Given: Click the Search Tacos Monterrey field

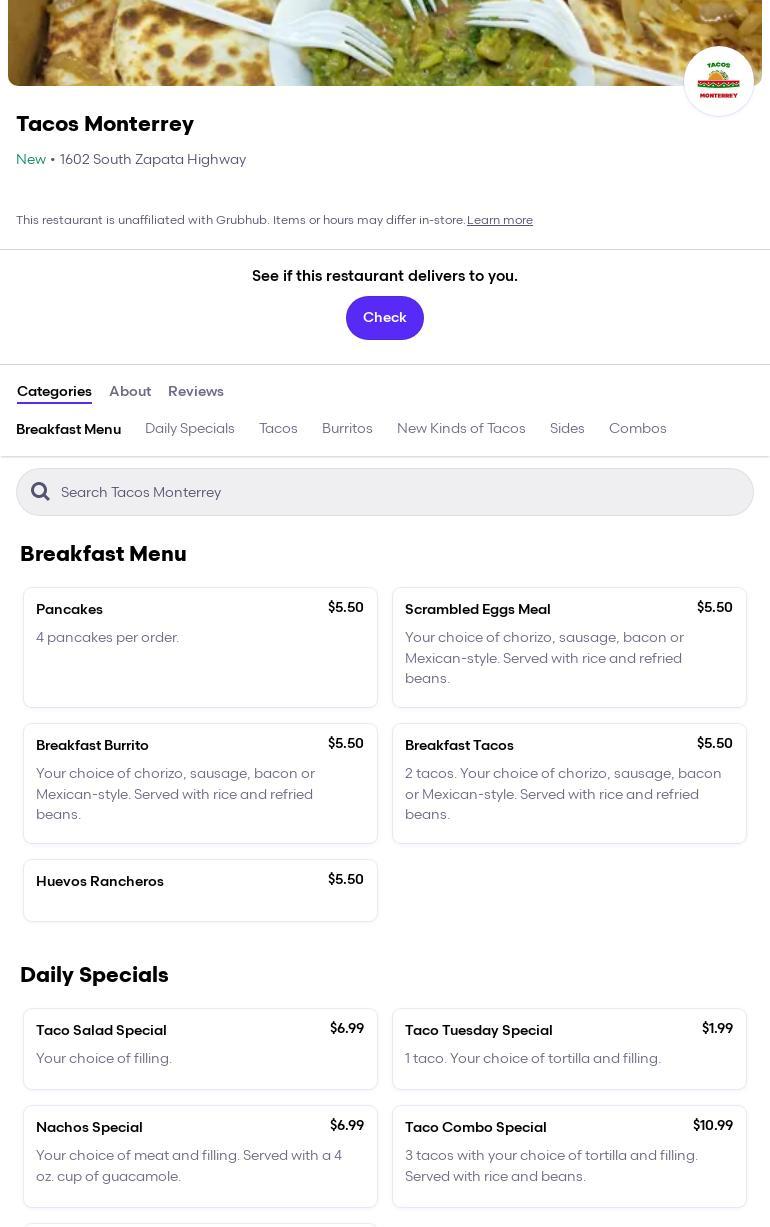Looking at the screenshot, I should 400,492.
